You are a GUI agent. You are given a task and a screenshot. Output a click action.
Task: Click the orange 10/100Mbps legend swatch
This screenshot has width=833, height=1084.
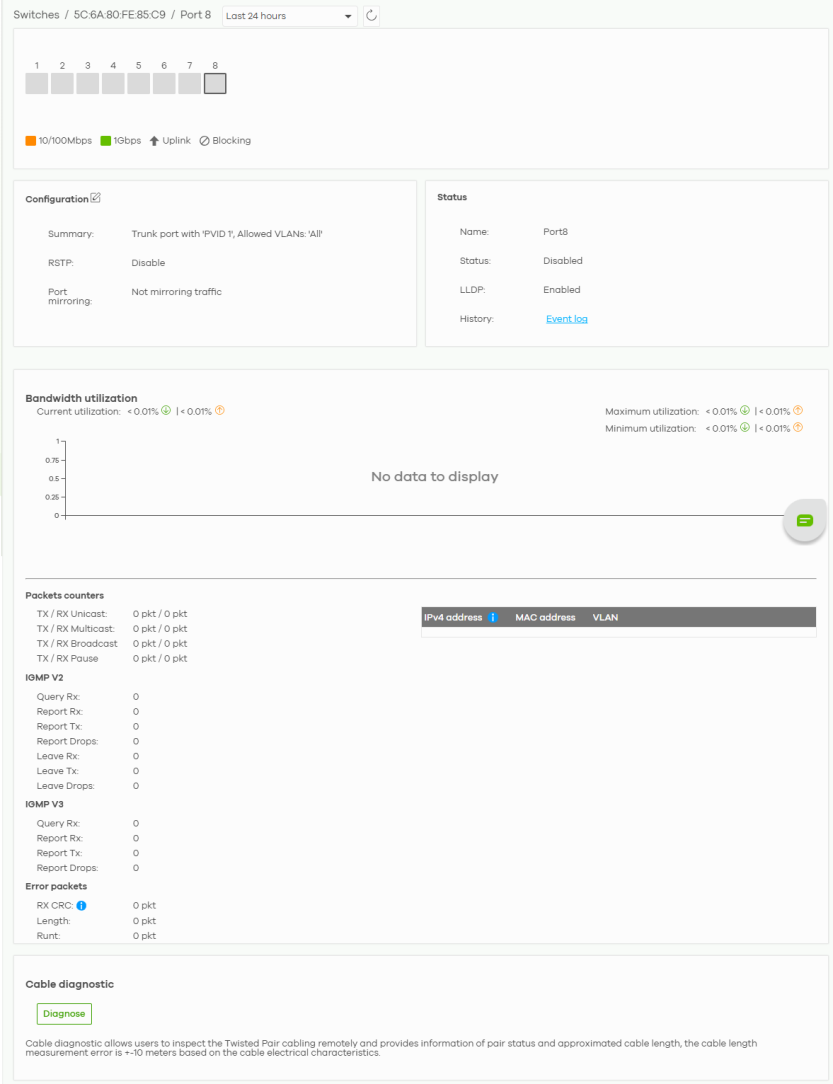tap(31, 141)
